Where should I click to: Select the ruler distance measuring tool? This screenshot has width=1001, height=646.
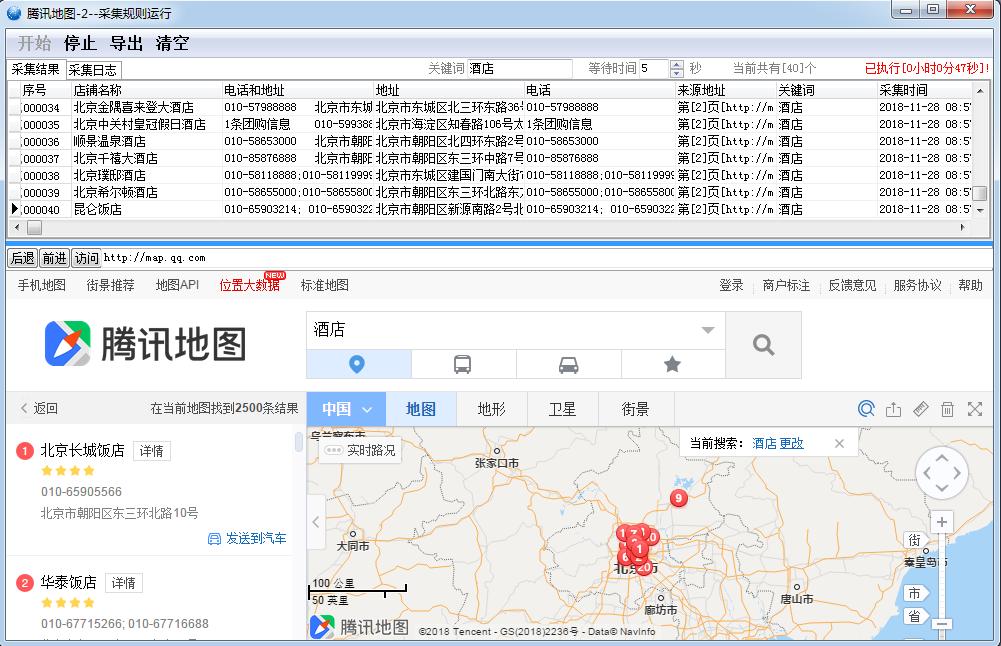click(x=921, y=409)
